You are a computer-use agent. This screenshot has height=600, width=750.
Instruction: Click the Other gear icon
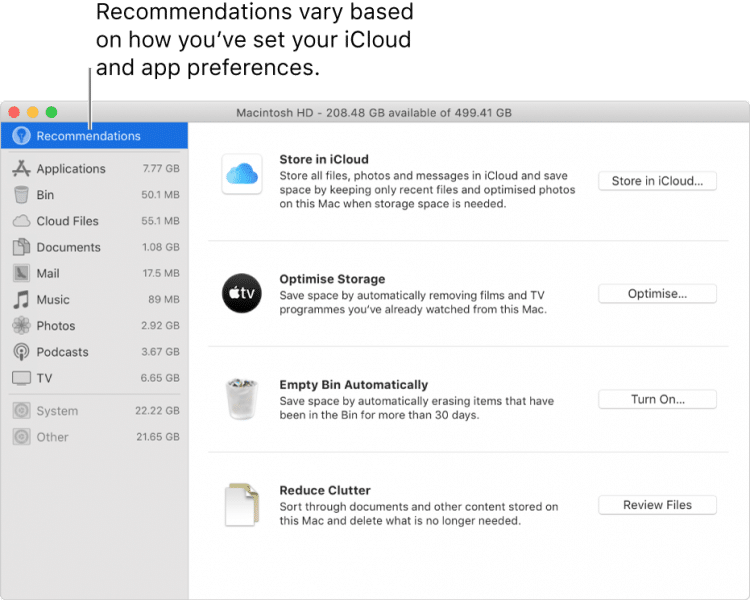click(21, 437)
